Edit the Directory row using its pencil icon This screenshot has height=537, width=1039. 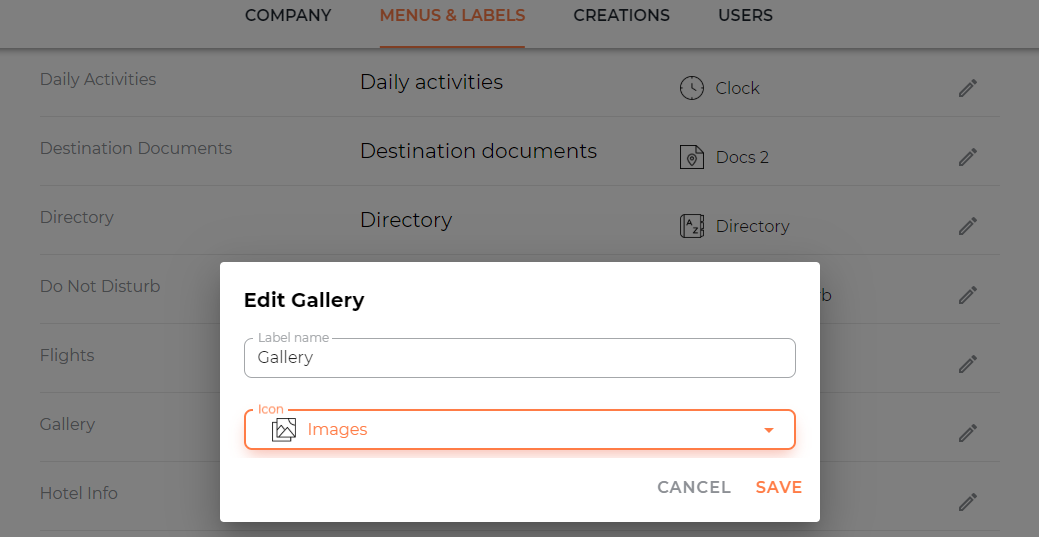click(967, 226)
